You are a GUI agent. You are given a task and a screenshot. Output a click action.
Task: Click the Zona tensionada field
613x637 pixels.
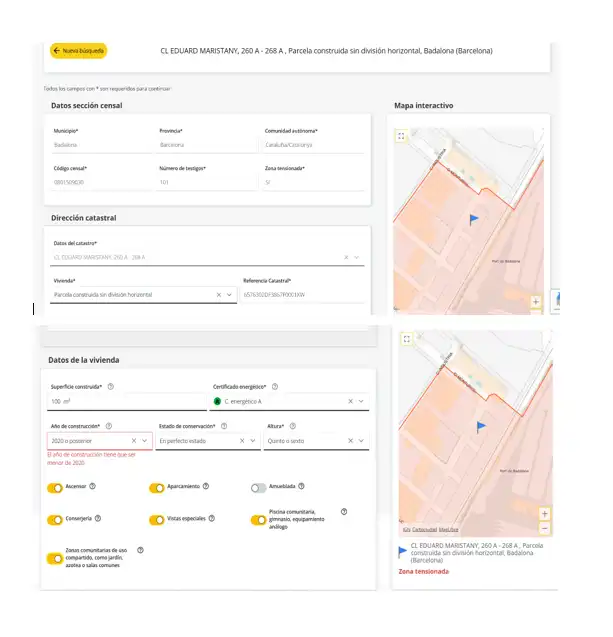coord(313,182)
